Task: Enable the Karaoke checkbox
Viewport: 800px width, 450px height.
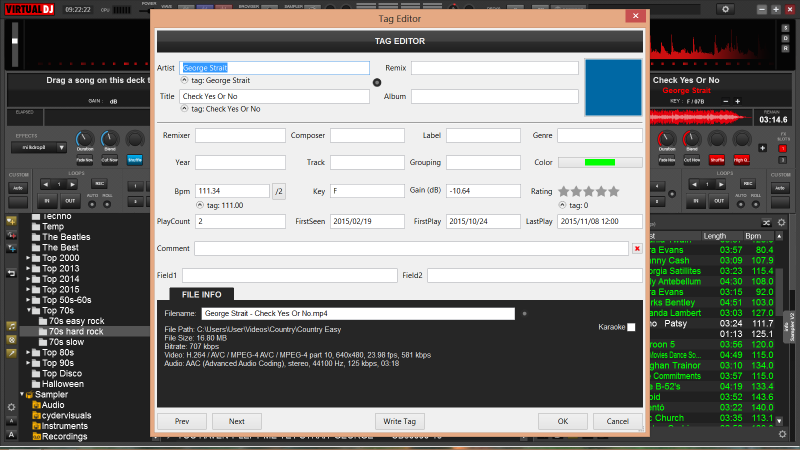Action: (631, 327)
